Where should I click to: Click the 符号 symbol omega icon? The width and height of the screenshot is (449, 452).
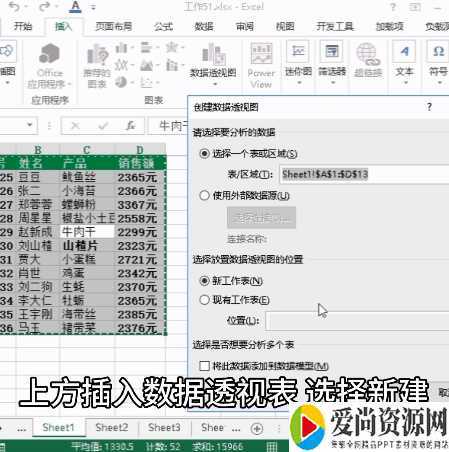click(x=438, y=52)
